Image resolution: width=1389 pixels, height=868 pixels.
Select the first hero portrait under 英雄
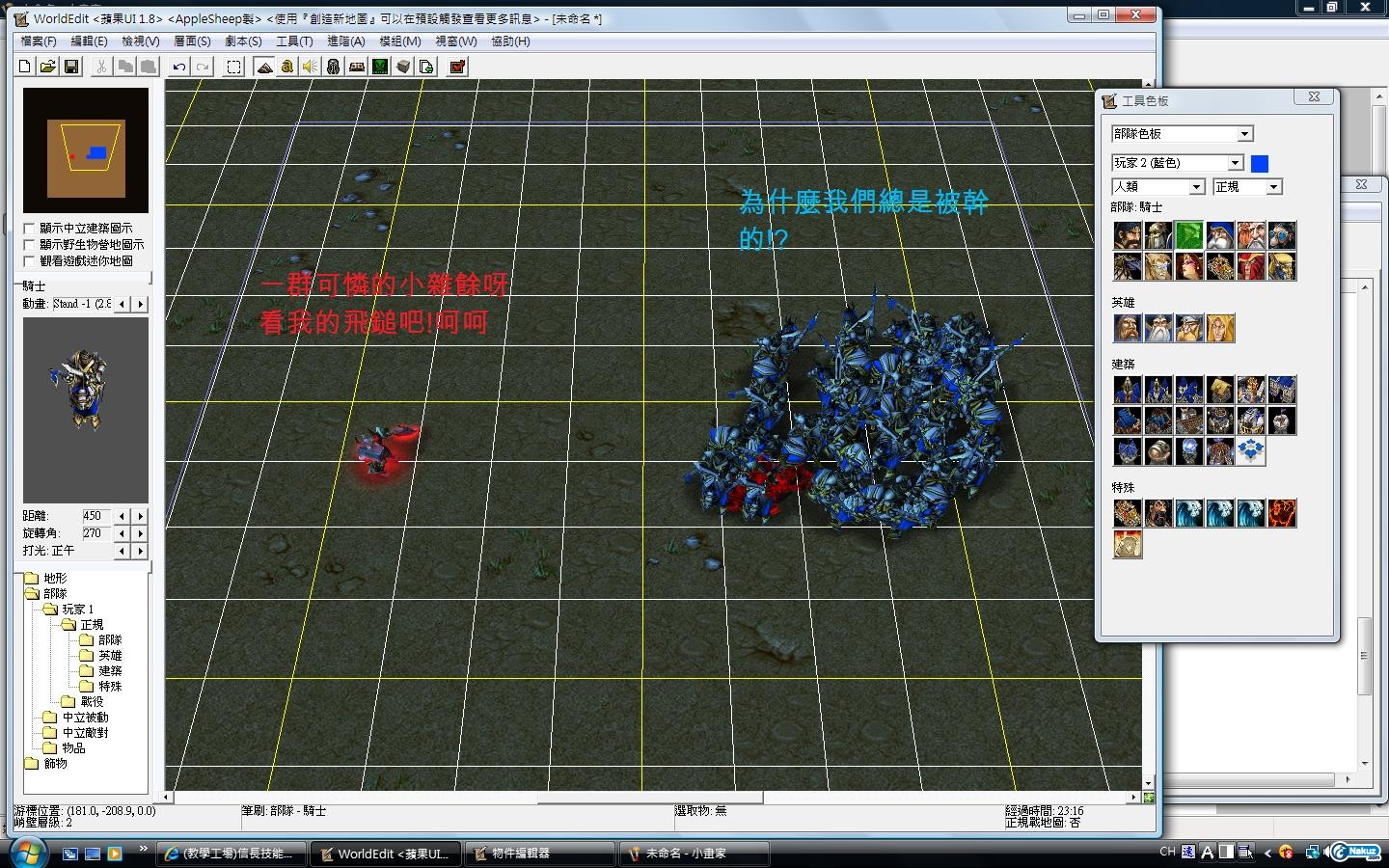[x=1128, y=328]
